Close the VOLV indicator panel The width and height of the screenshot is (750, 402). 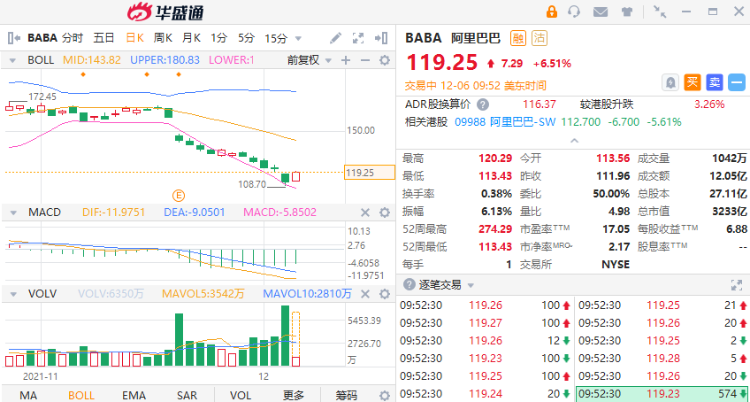[365, 294]
